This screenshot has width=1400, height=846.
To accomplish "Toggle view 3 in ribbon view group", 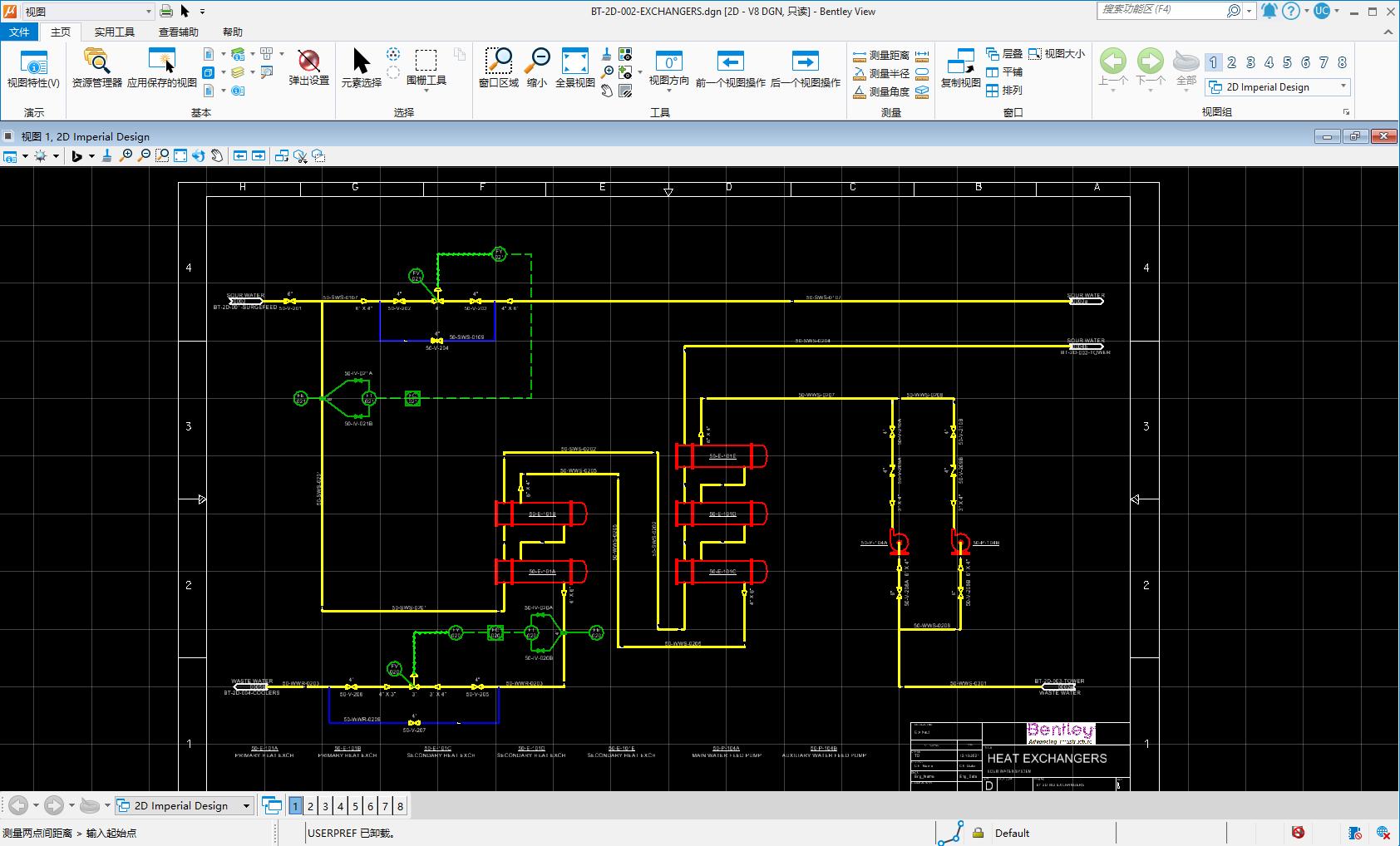I will (x=1250, y=62).
